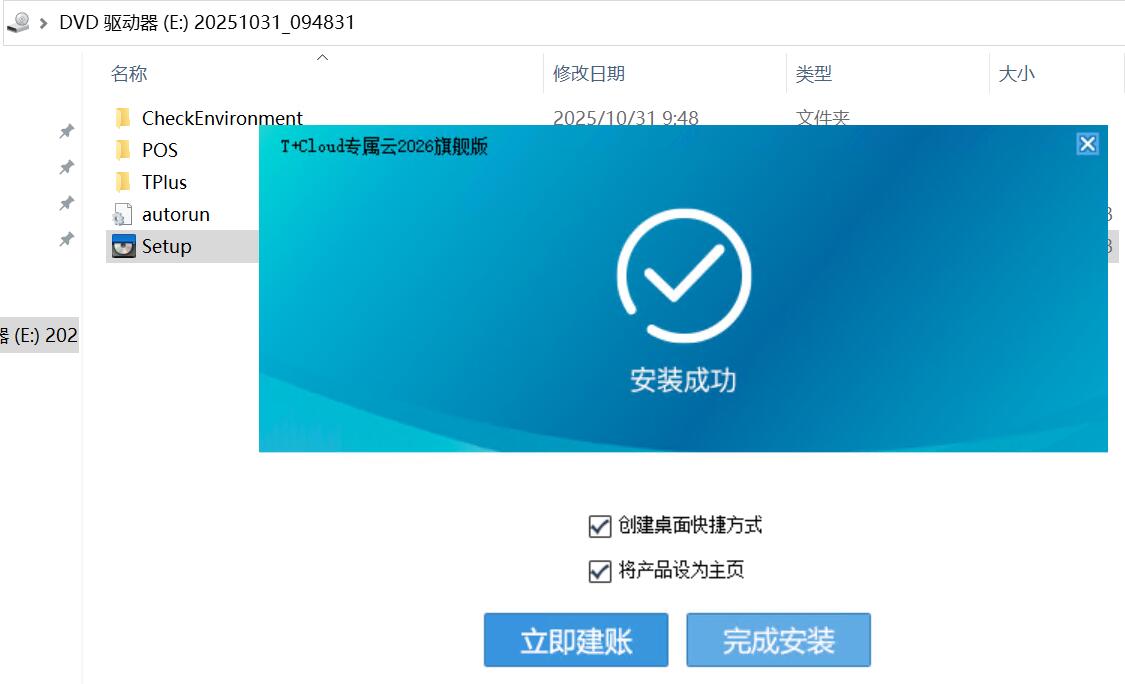Uncheck the 创建桌面快捷方式 checkbox

point(600,526)
